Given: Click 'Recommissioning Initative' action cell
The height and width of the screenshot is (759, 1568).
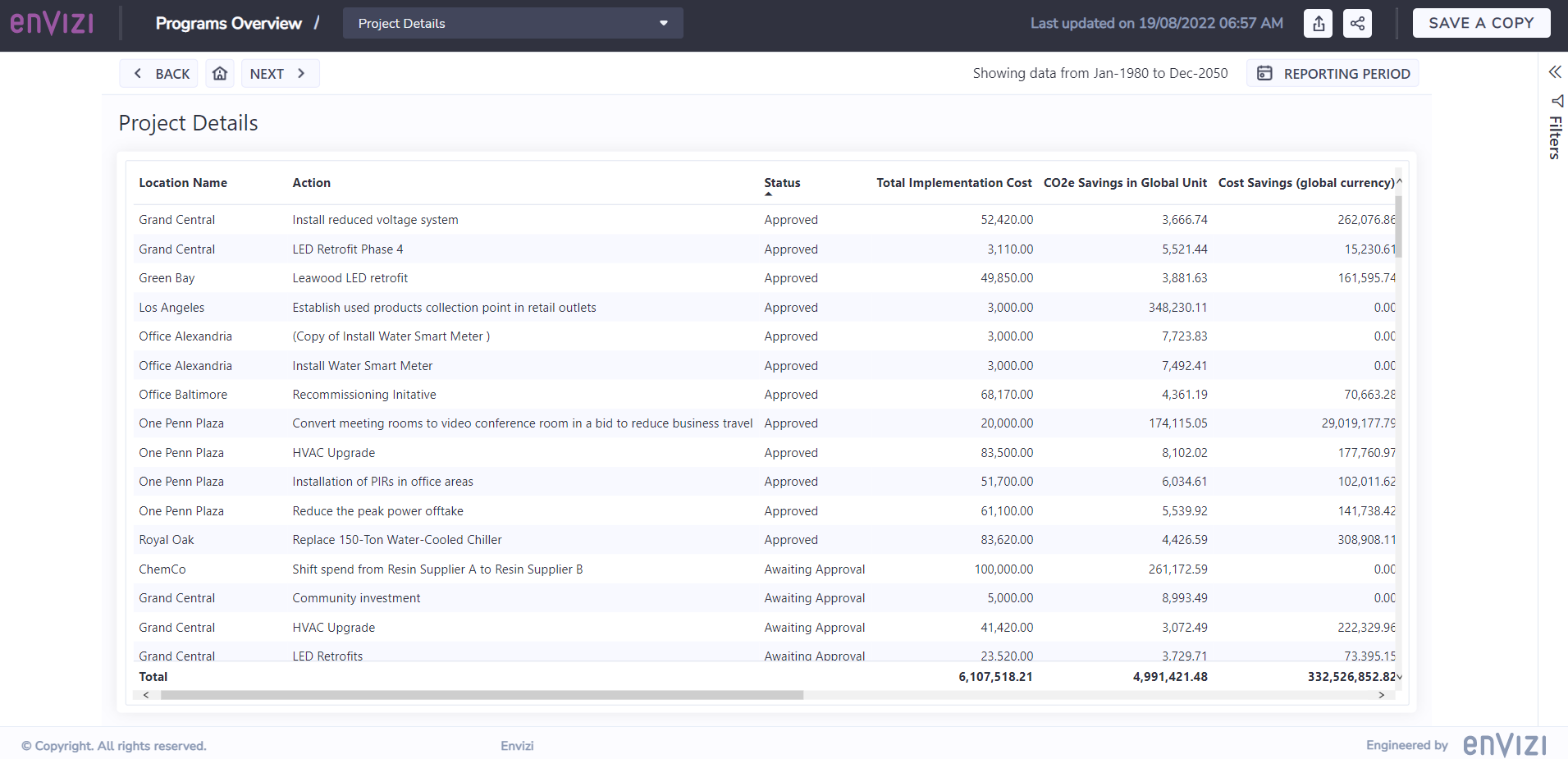Looking at the screenshot, I should tap(364, 395).
